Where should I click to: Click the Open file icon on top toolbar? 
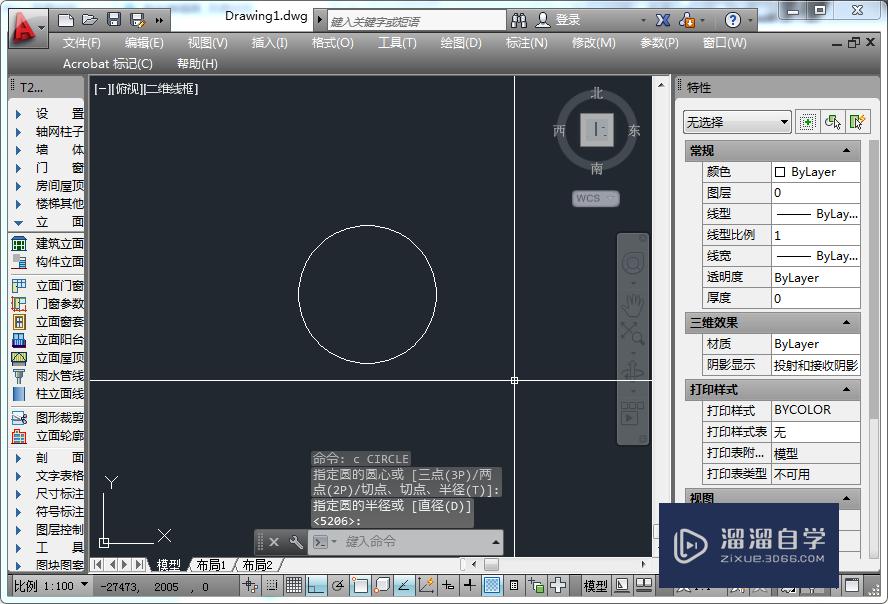89,18
